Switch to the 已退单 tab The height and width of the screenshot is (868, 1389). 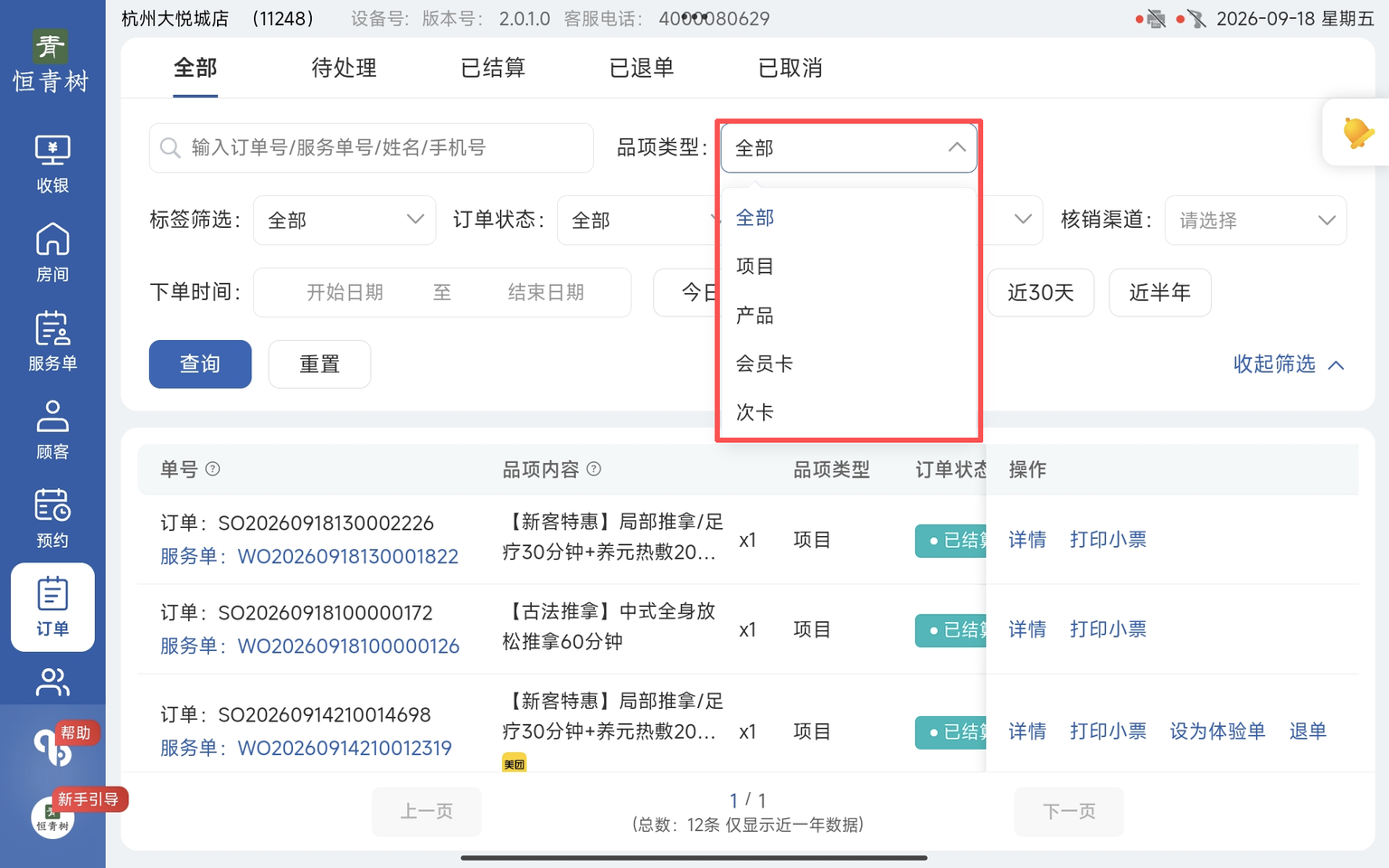point(641,68)
